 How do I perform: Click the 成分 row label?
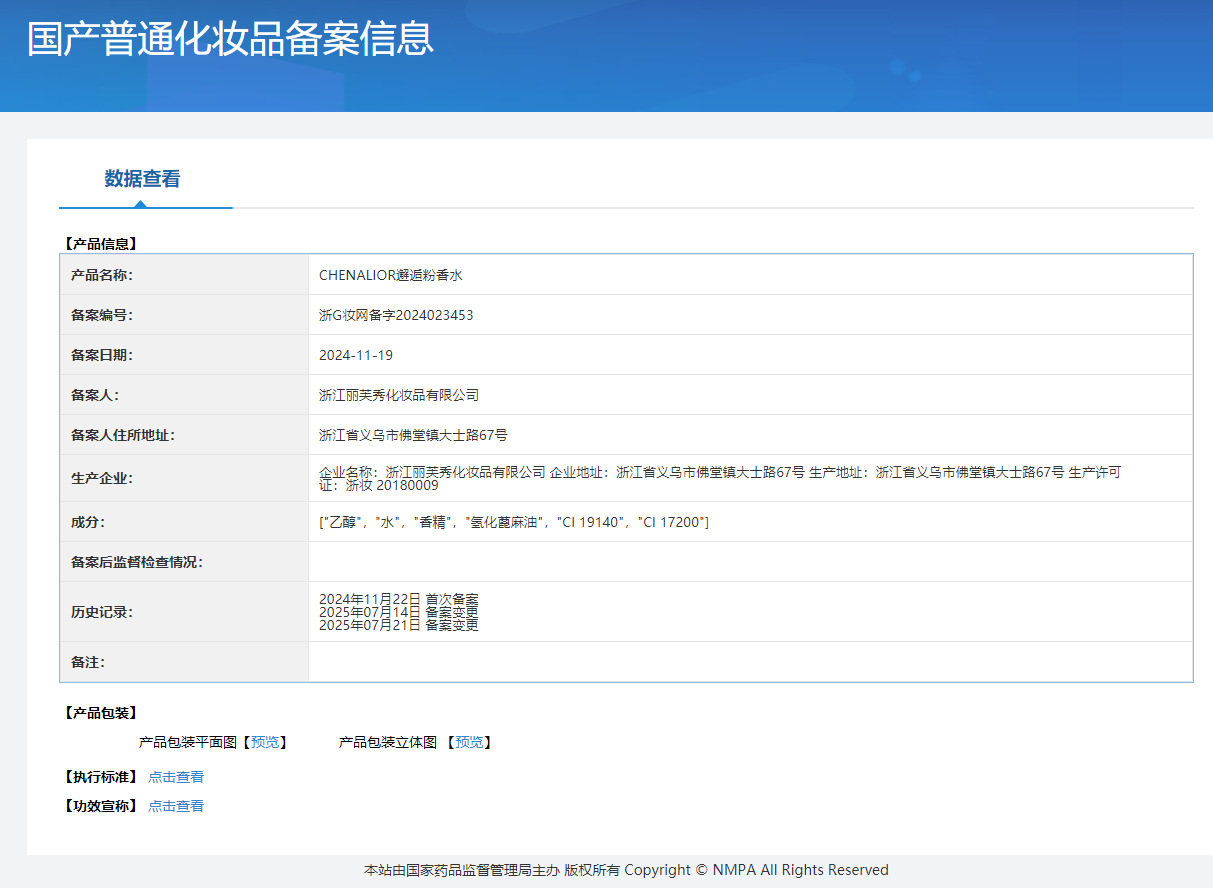pyautogui.click(x=87, y=522)
